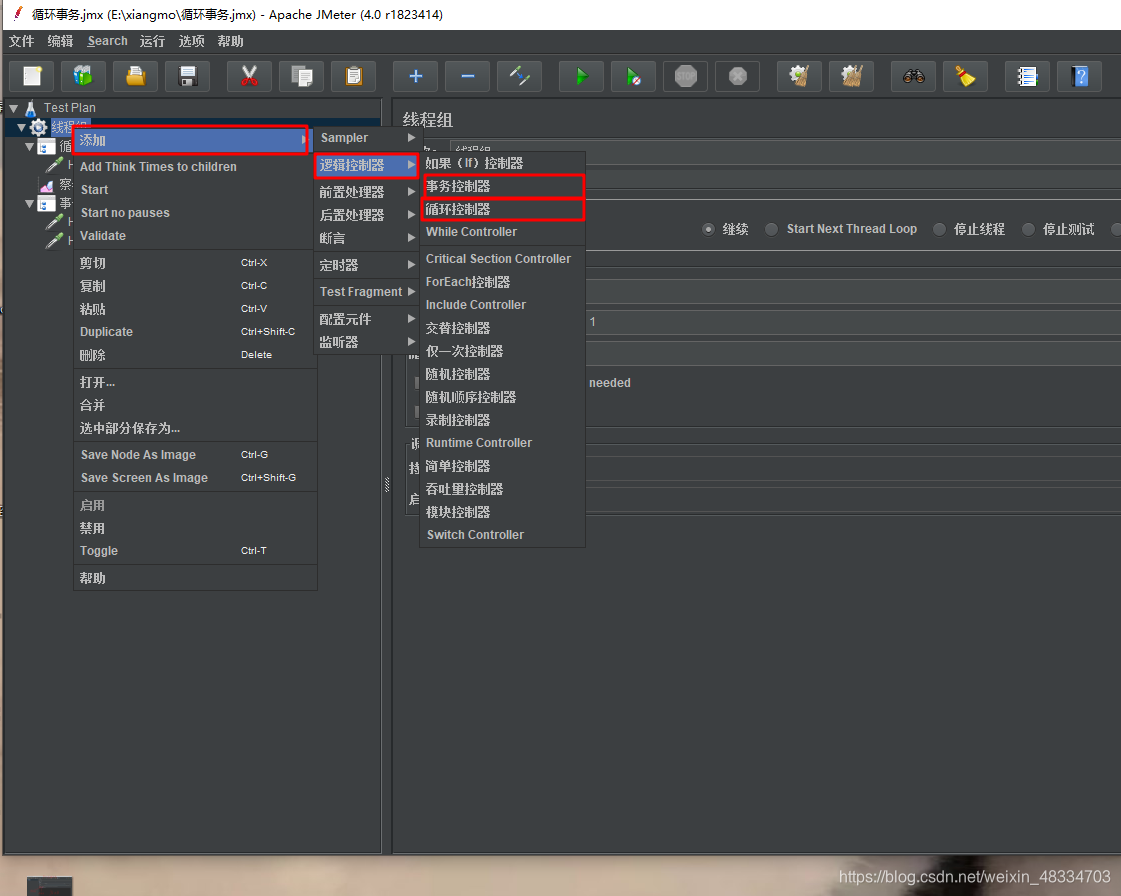
Task: Click the Copy toolbar icon
Action: pyautogui.click(x=302, y=76)
